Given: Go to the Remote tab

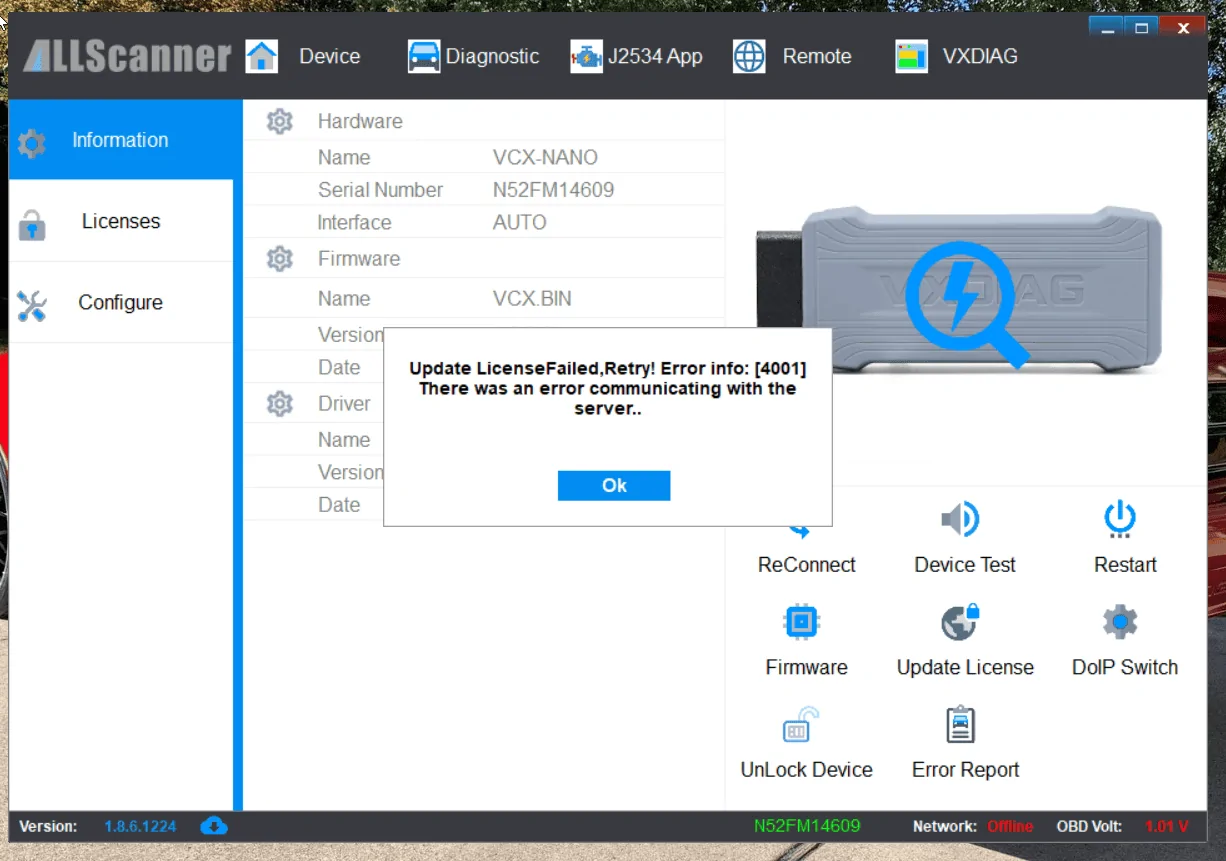Looking at the screenshot, I should pos(793,57).
